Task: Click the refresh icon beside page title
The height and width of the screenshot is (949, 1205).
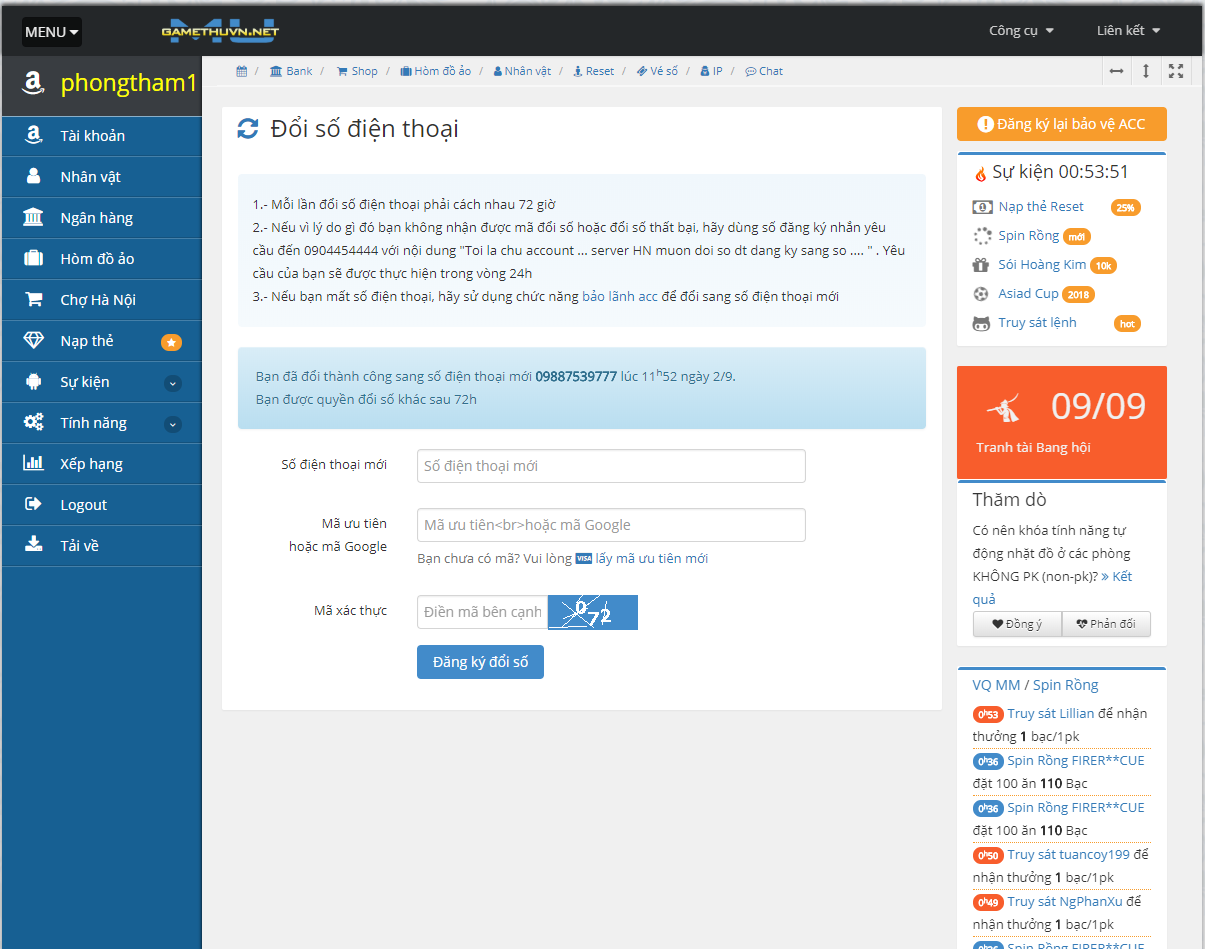Action: 247,129
